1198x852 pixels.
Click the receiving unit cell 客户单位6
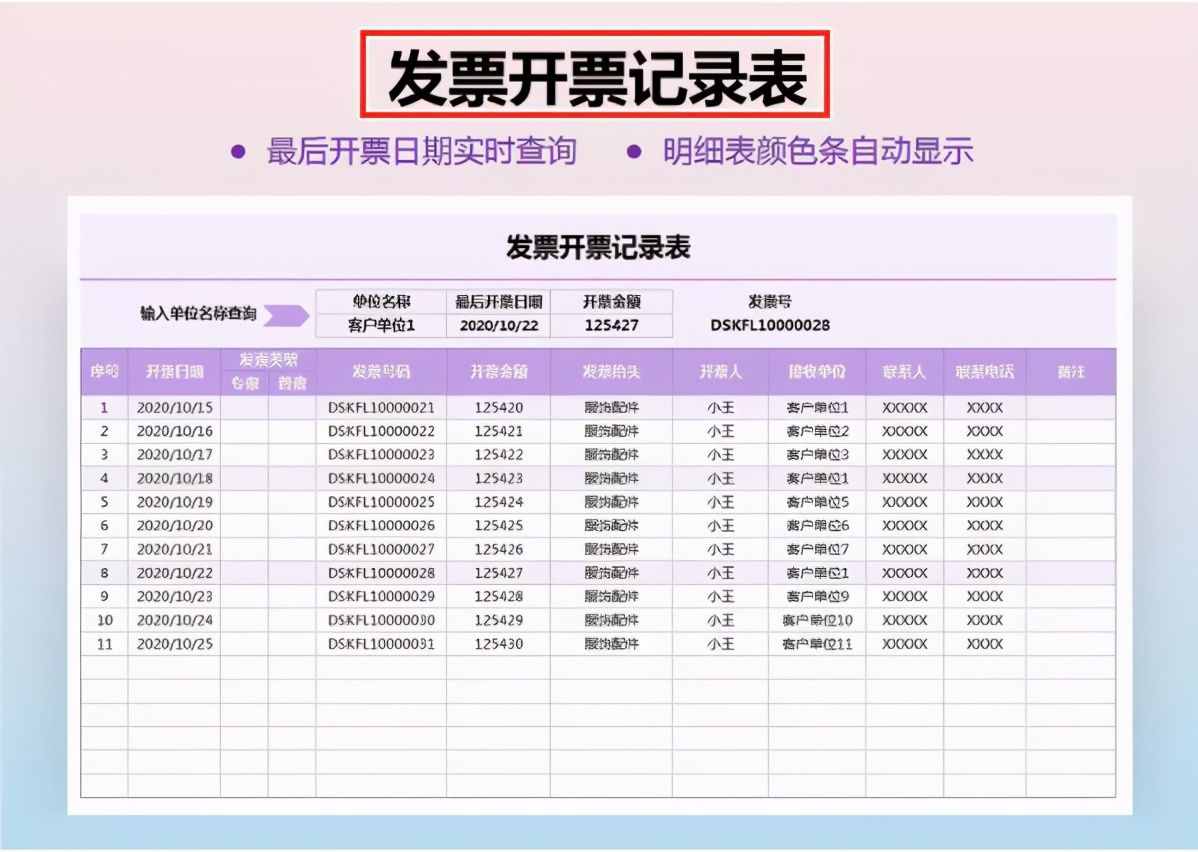[817, 526]
